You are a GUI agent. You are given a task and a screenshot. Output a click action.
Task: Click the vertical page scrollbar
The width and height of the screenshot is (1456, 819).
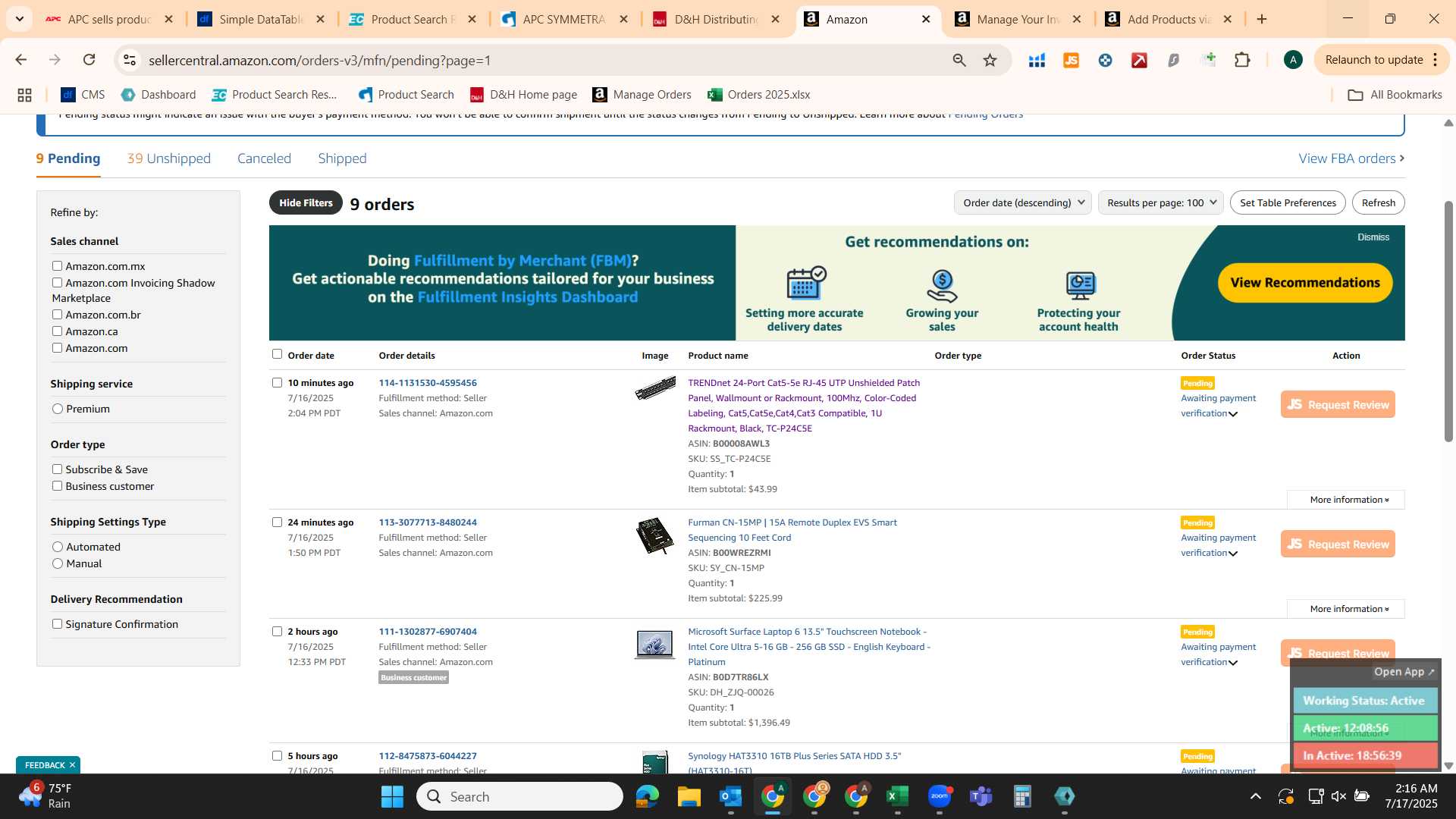point(1448,322)
